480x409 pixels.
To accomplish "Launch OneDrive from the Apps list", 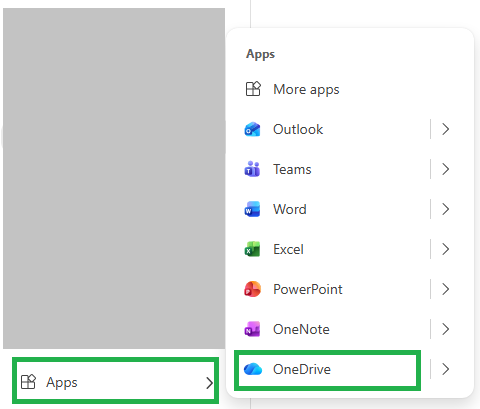I will click(327, 370).
